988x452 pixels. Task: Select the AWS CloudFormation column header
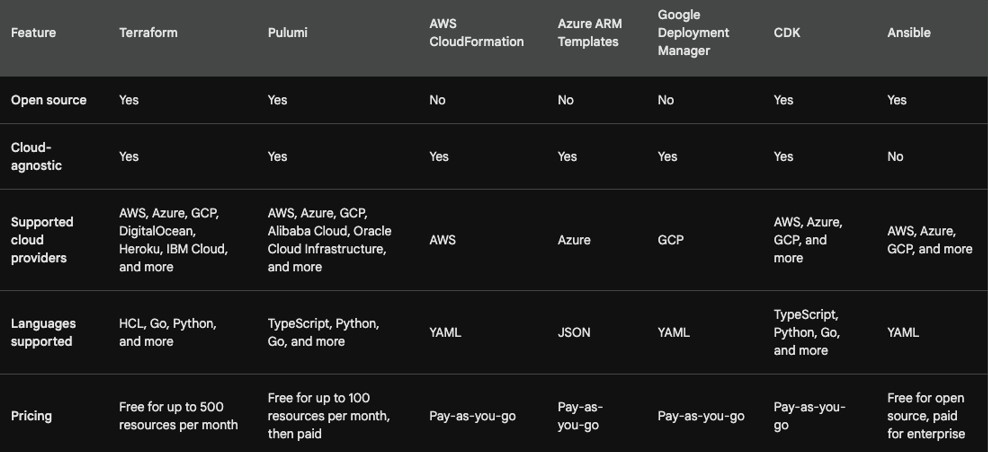[x=476, y=33]
